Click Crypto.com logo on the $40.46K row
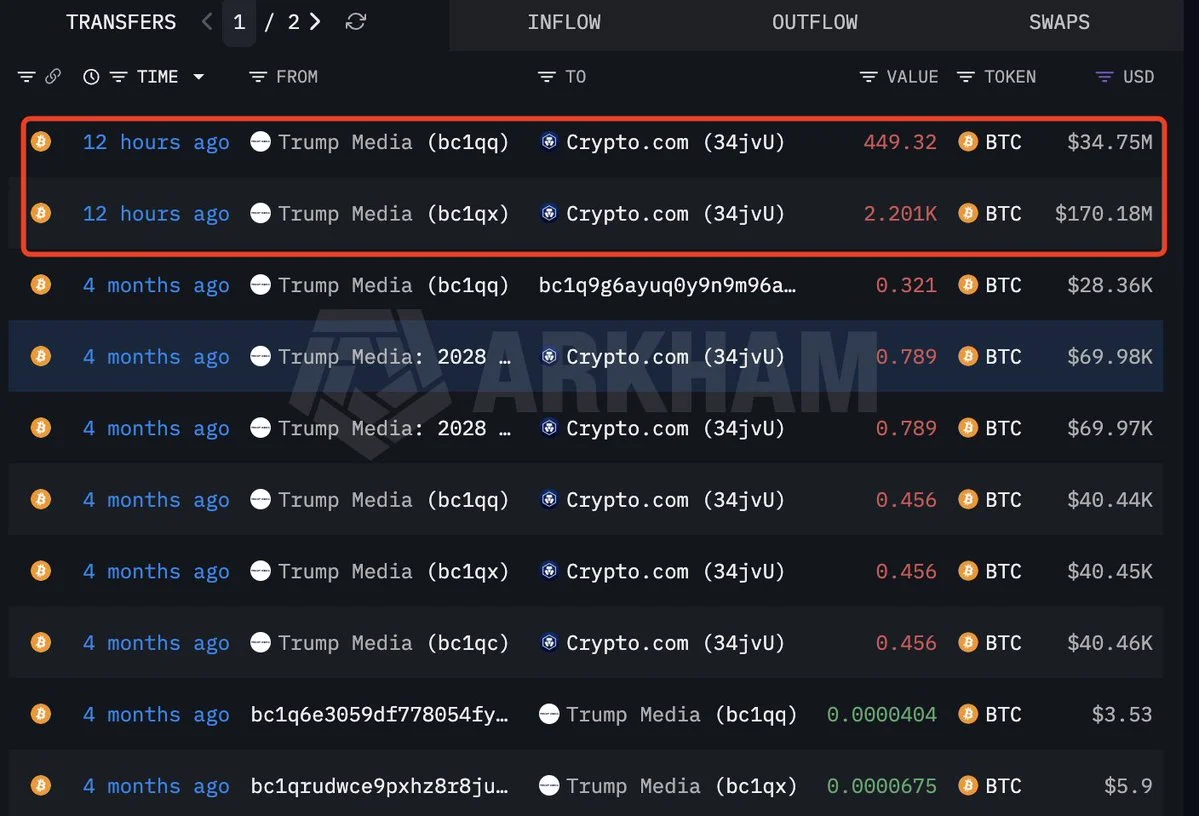The width and height of the screenshot is (1199, 816). (549, 642)
